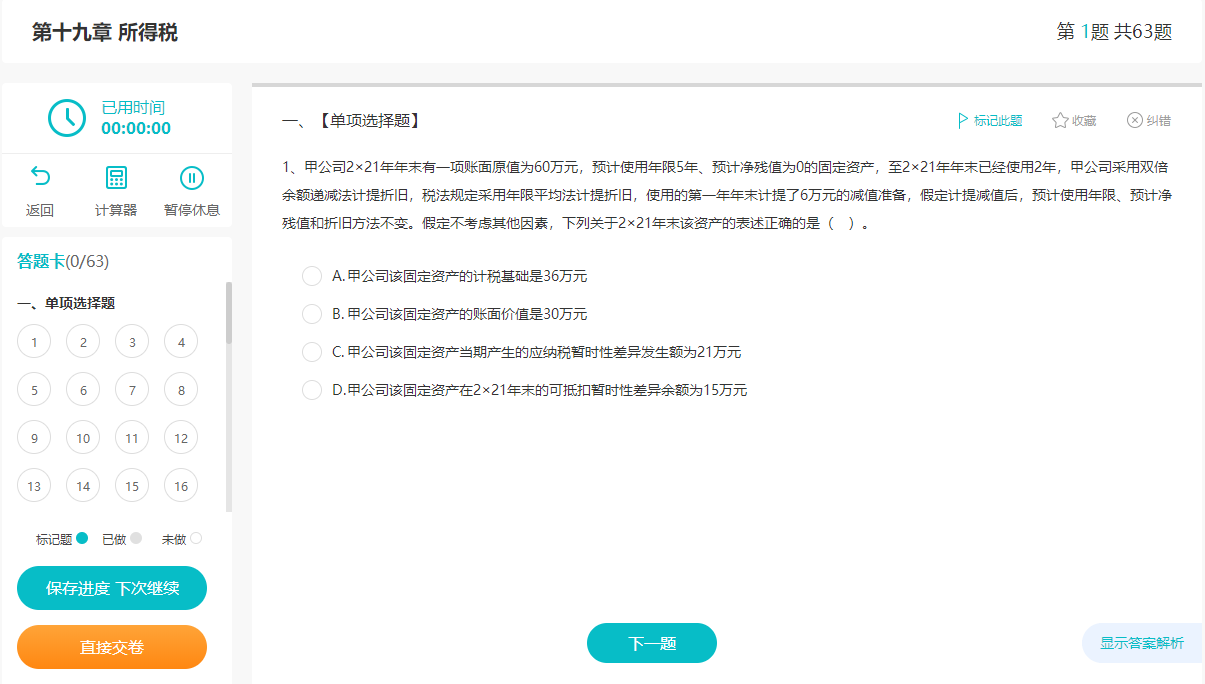This screenshot has width=1205, height=684.
Task: Click 保存进度 下次继续 to save progress
Action: coord(111,588)
